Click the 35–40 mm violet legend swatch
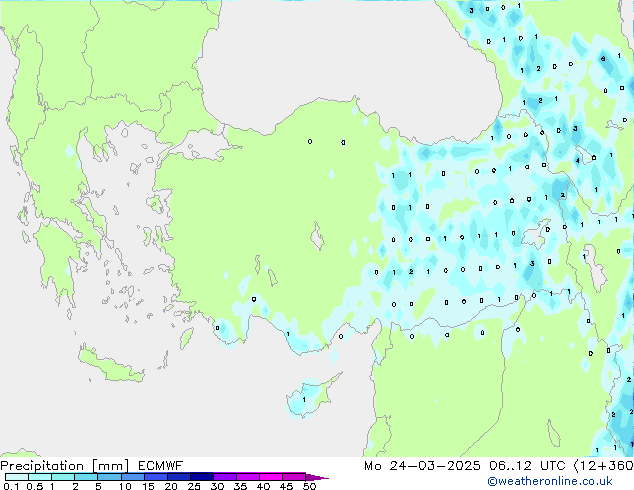Viewport: 634px width, 490px height. [x=247, y=477]
